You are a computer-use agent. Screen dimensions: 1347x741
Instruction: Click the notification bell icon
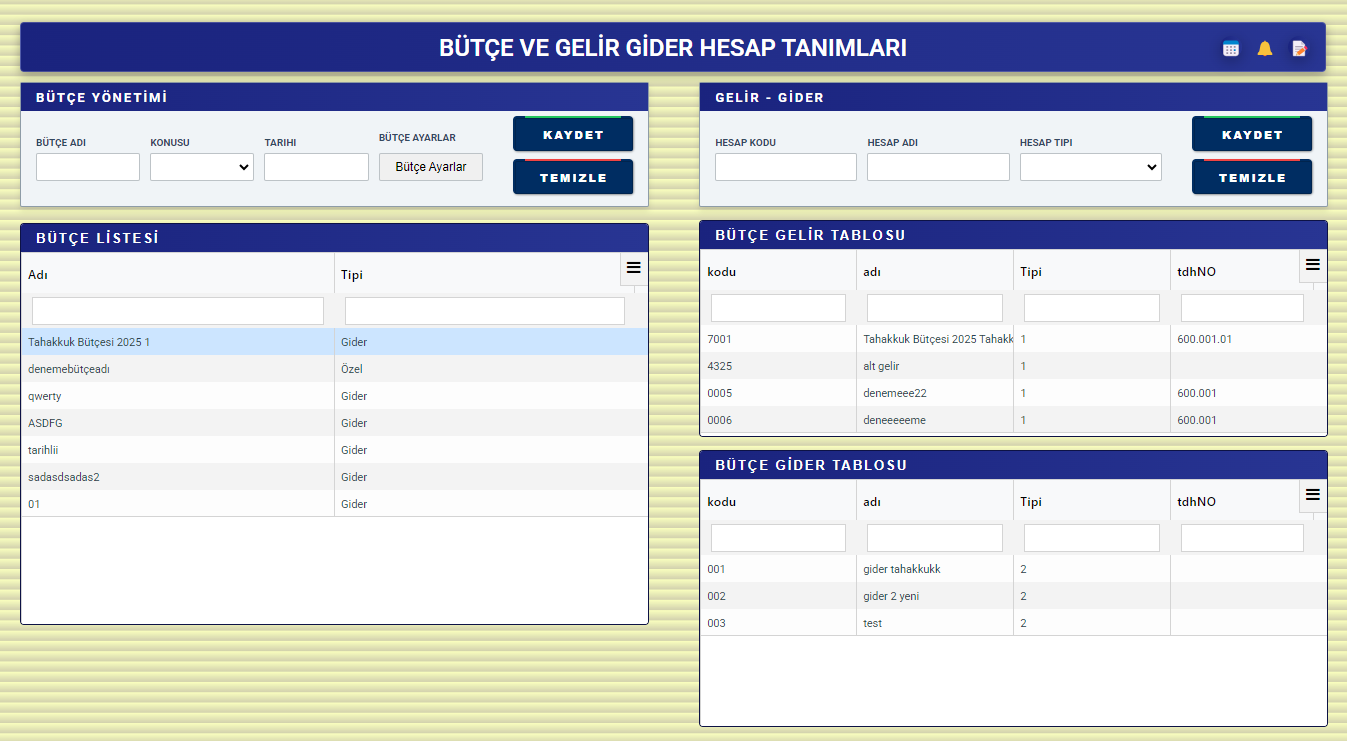pos(1265,48)
